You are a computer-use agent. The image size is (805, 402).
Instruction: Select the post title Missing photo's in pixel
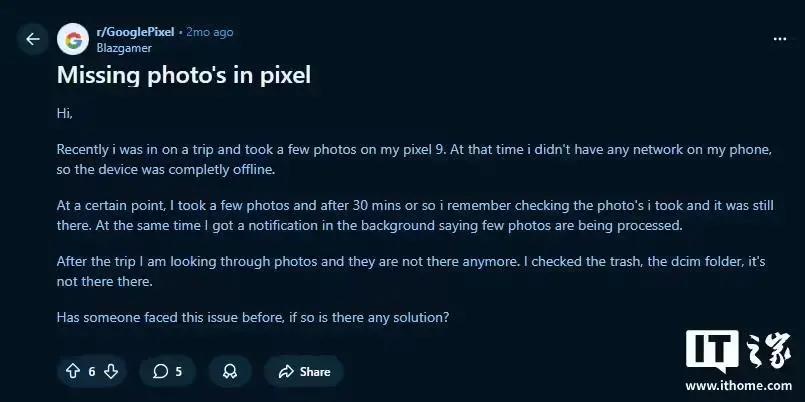coord(184,75)
